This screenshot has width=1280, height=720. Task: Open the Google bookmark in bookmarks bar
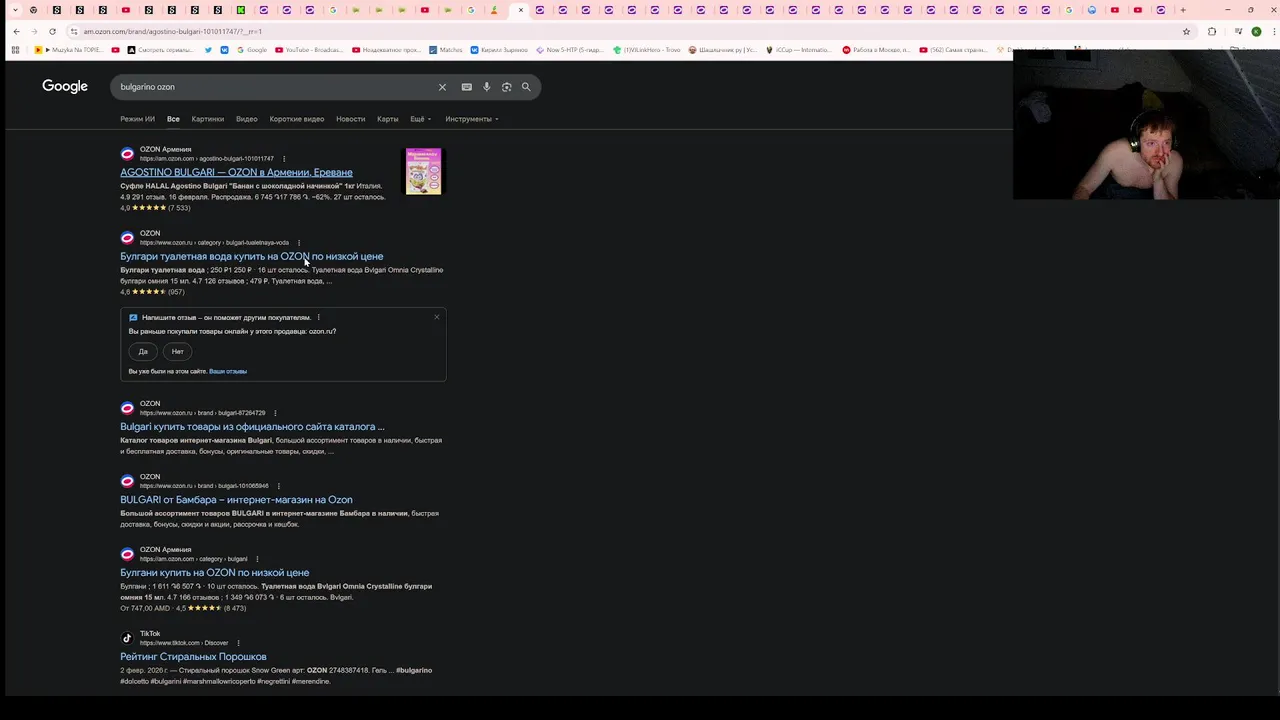(x=251, y=50)
